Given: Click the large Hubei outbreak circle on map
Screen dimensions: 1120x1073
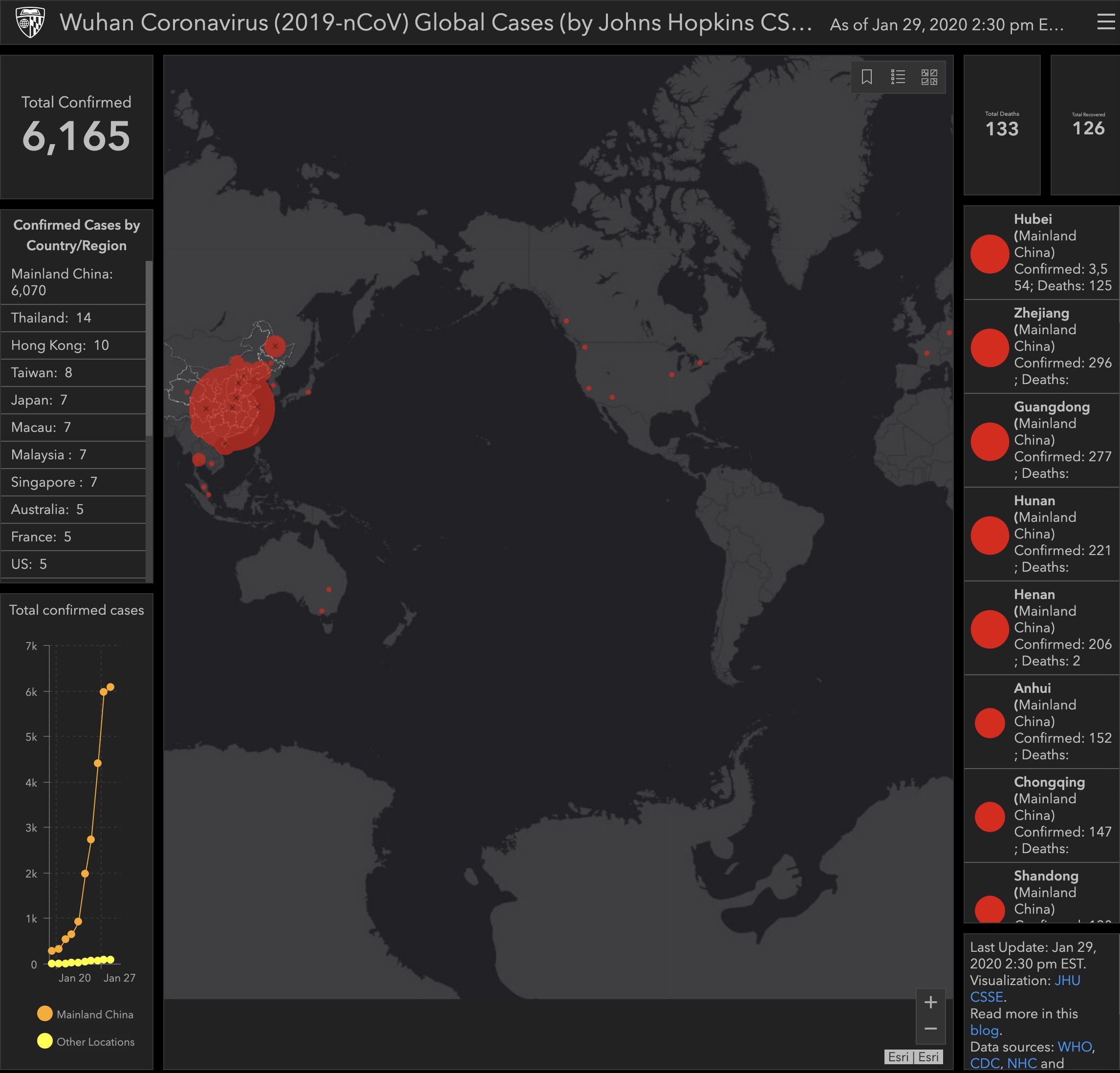Looking at the screenshot, I should tap(232, 408).
